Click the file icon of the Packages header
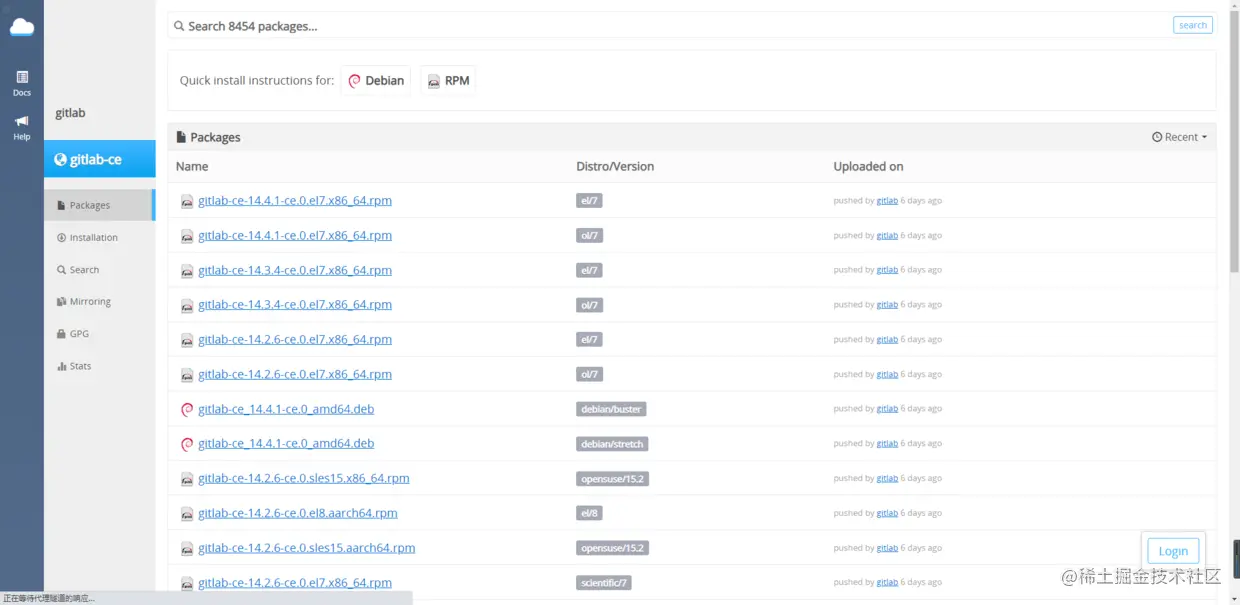The width and height of the screenshot is (1240, 605). (182, 137)
